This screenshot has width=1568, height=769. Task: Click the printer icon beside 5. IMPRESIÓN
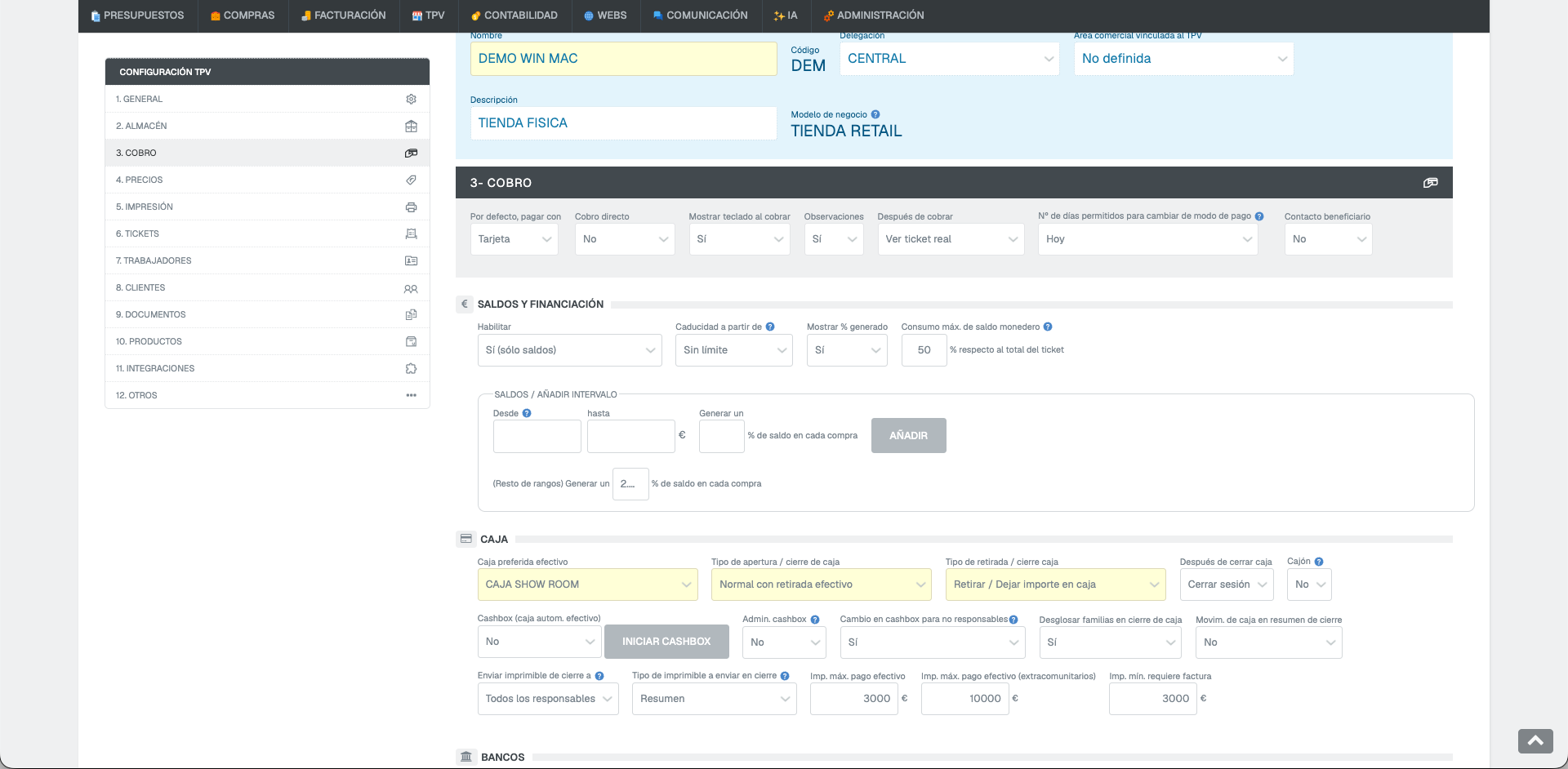point(411,207)
